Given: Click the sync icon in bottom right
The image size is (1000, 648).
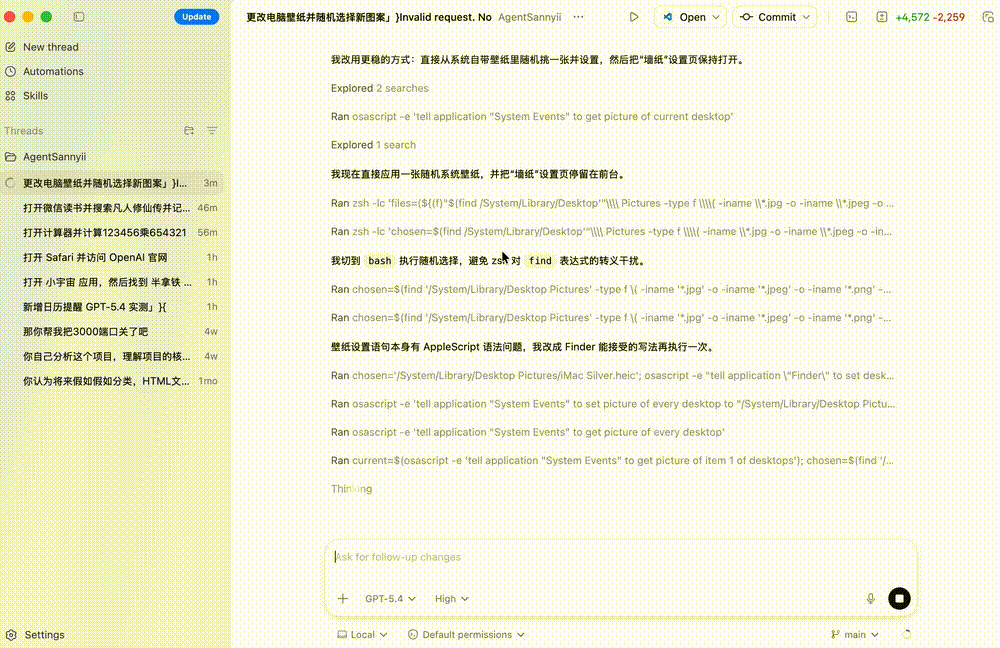Looking at the screenshot, I should [x=907, y=634].
